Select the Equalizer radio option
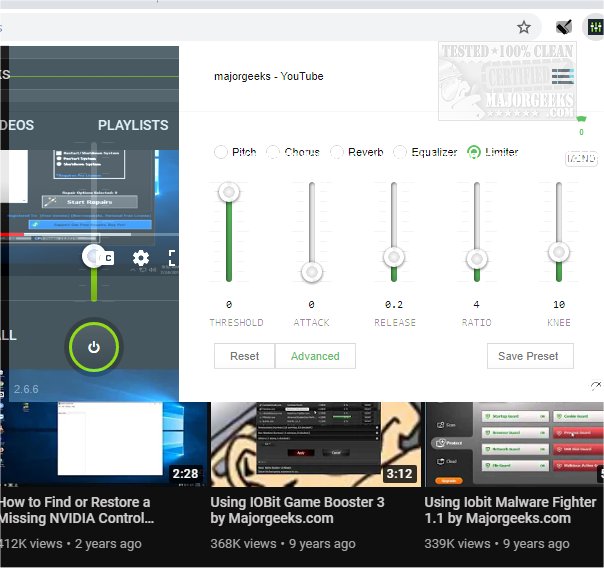The width and height of the screenshot is (604, 568). pyautogui.click(x=400, y=152)
